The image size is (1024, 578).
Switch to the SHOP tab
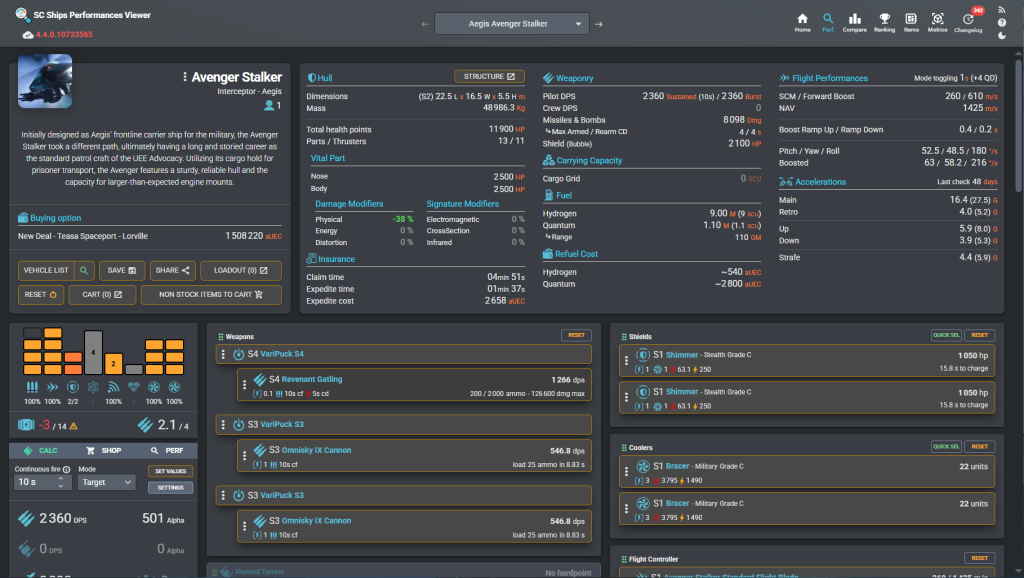point(102,451)
